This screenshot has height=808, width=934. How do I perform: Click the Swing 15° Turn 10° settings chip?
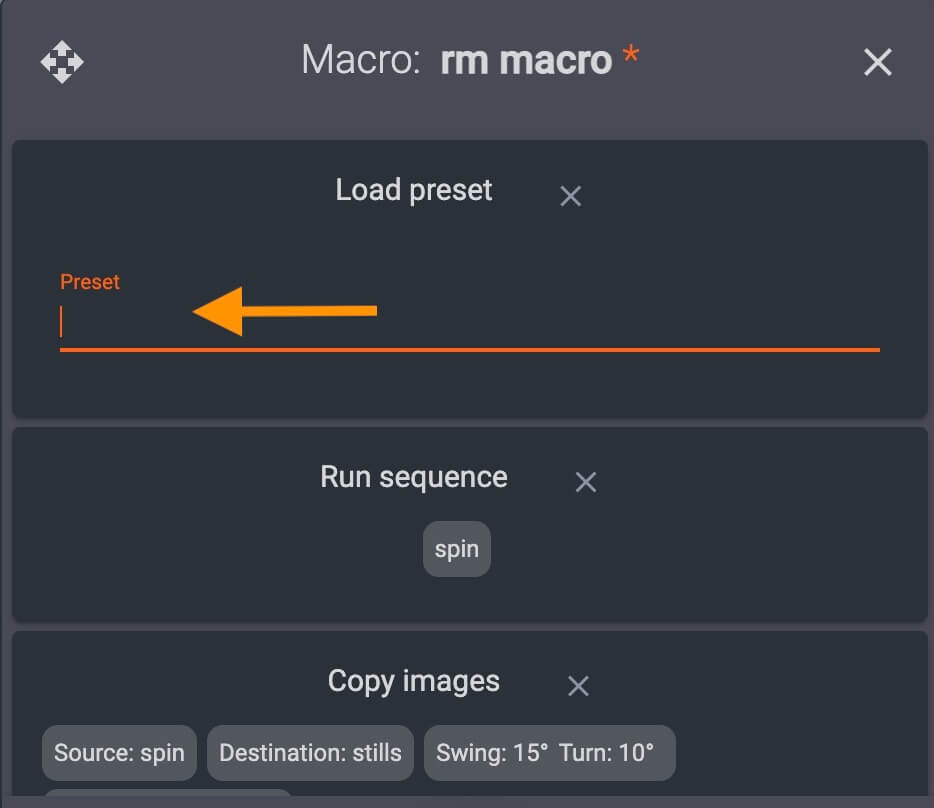click(549, 753)
